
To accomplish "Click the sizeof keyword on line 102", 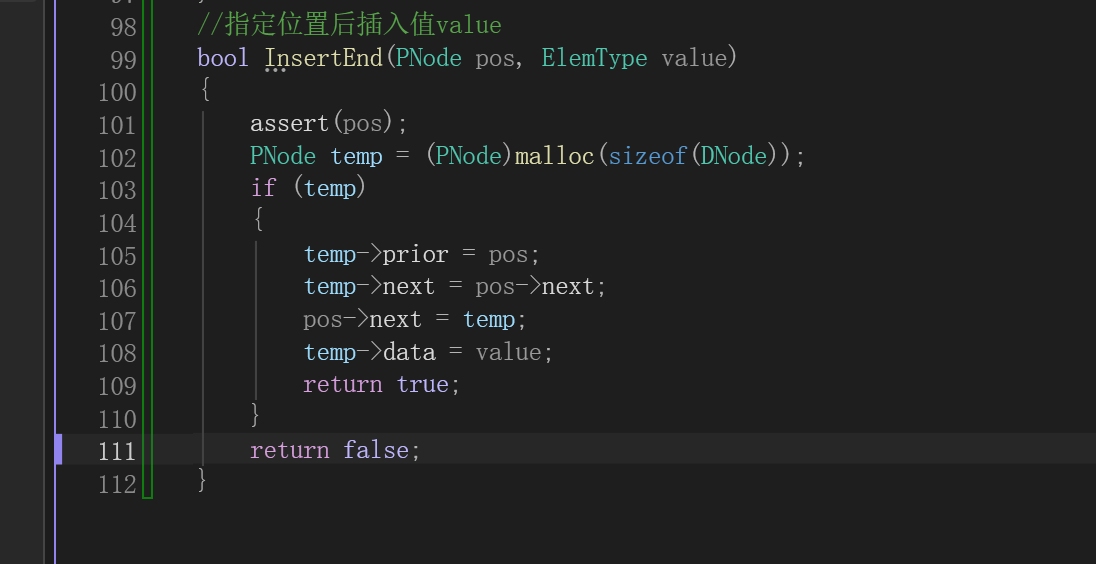I will point(648,157).
